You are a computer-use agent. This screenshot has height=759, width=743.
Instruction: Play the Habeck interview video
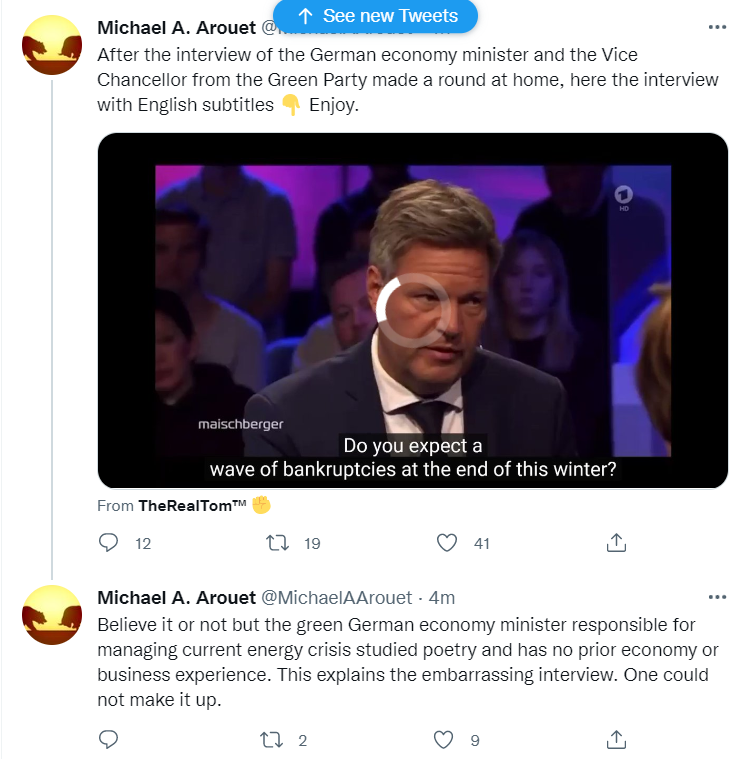pos(412,310)
